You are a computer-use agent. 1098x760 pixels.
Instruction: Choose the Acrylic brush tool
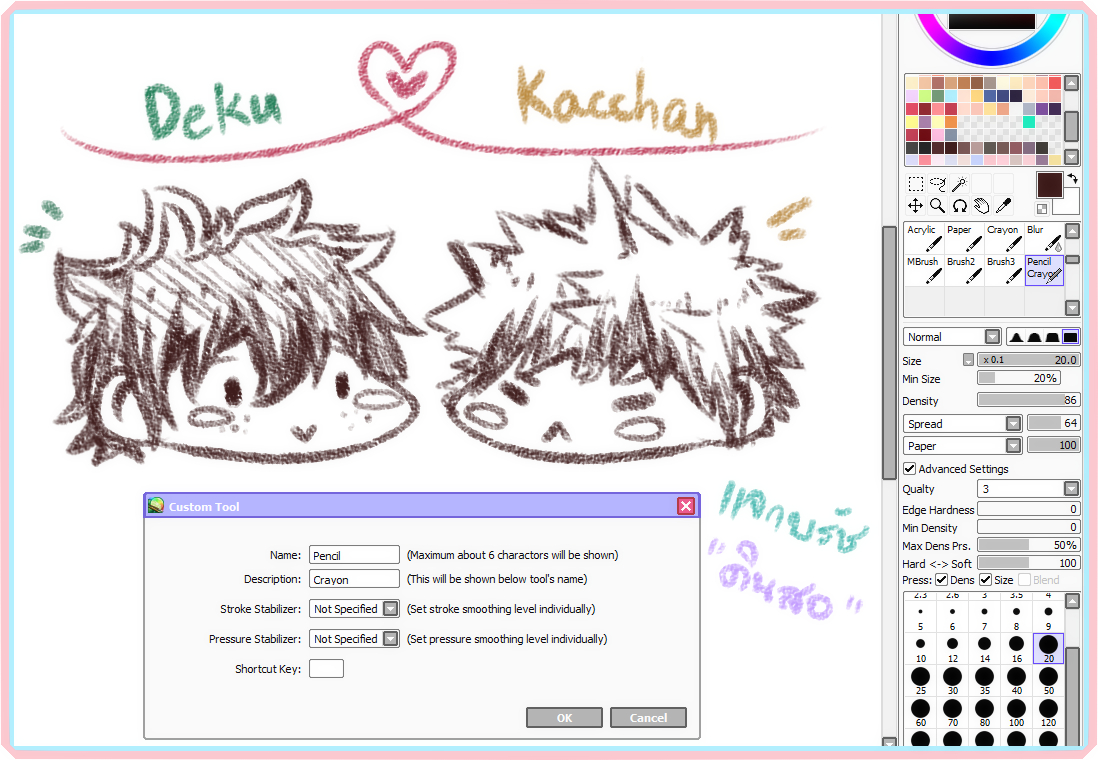click(924, 238)
